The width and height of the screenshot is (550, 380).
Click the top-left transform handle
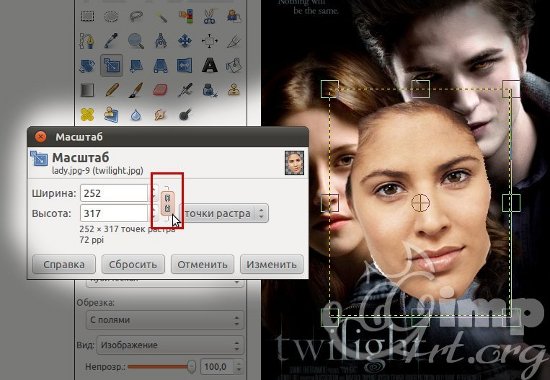click(x=330, y=89)
